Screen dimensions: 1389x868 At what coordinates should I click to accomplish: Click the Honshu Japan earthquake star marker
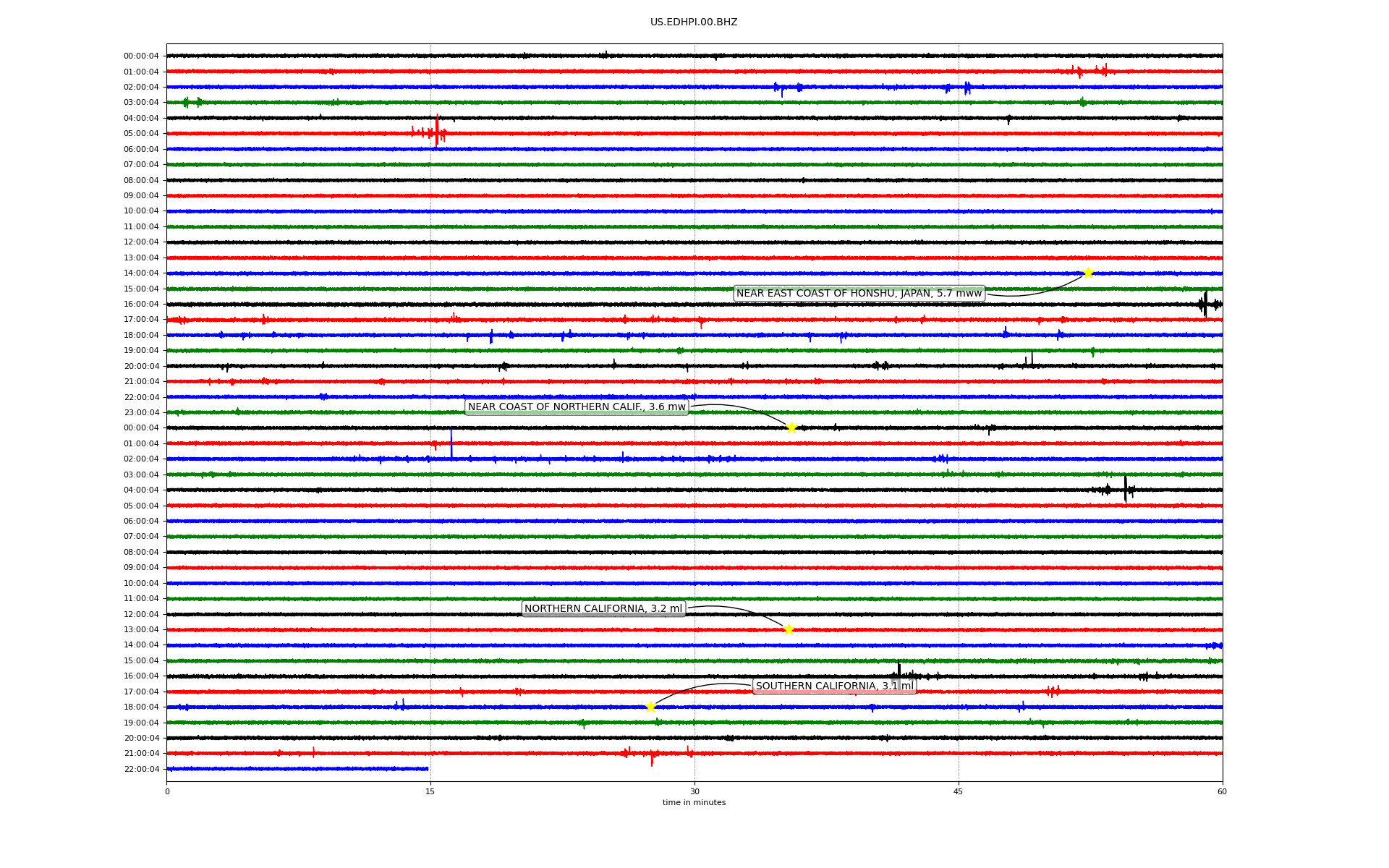[1088, 273]
